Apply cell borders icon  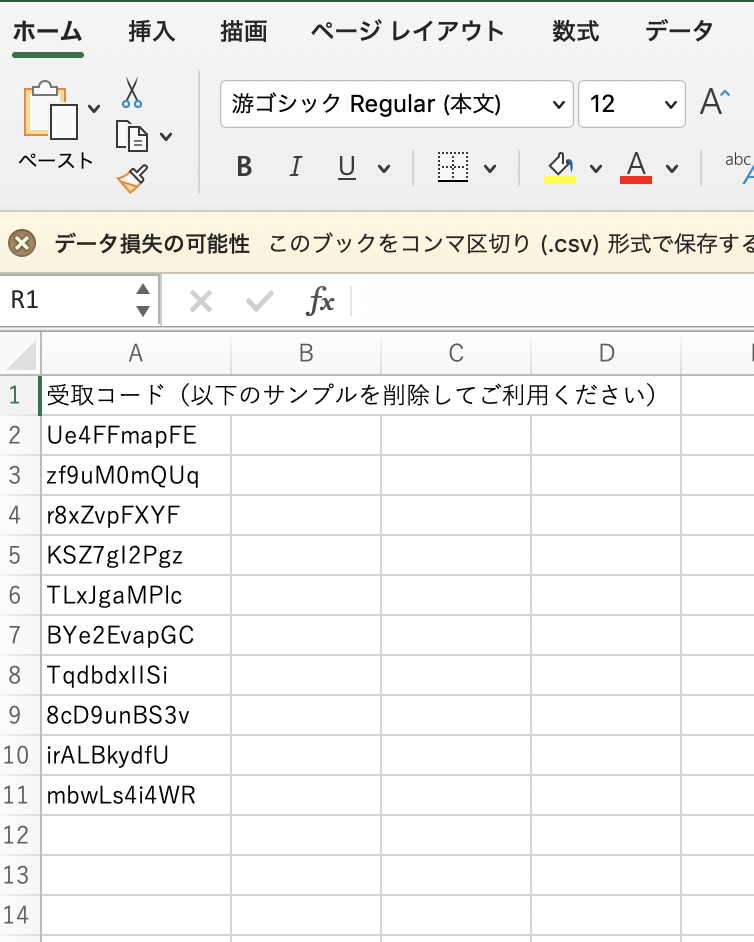(x=452, y=167)
